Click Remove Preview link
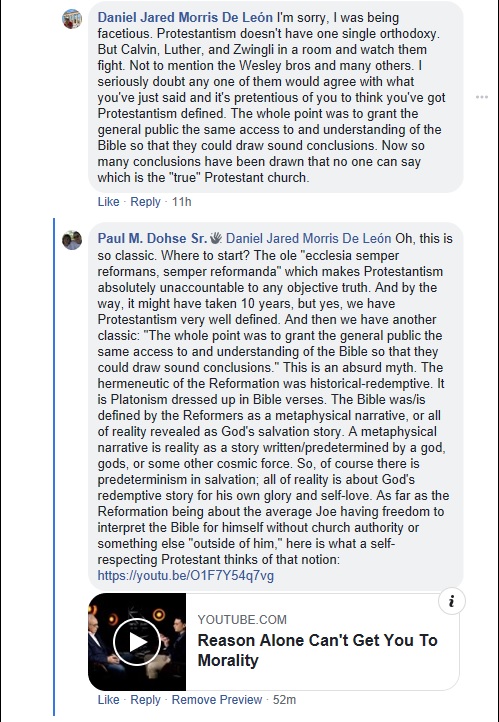Image resolution: width=499 pixels, height=722 pixels. tap(217, 700)
